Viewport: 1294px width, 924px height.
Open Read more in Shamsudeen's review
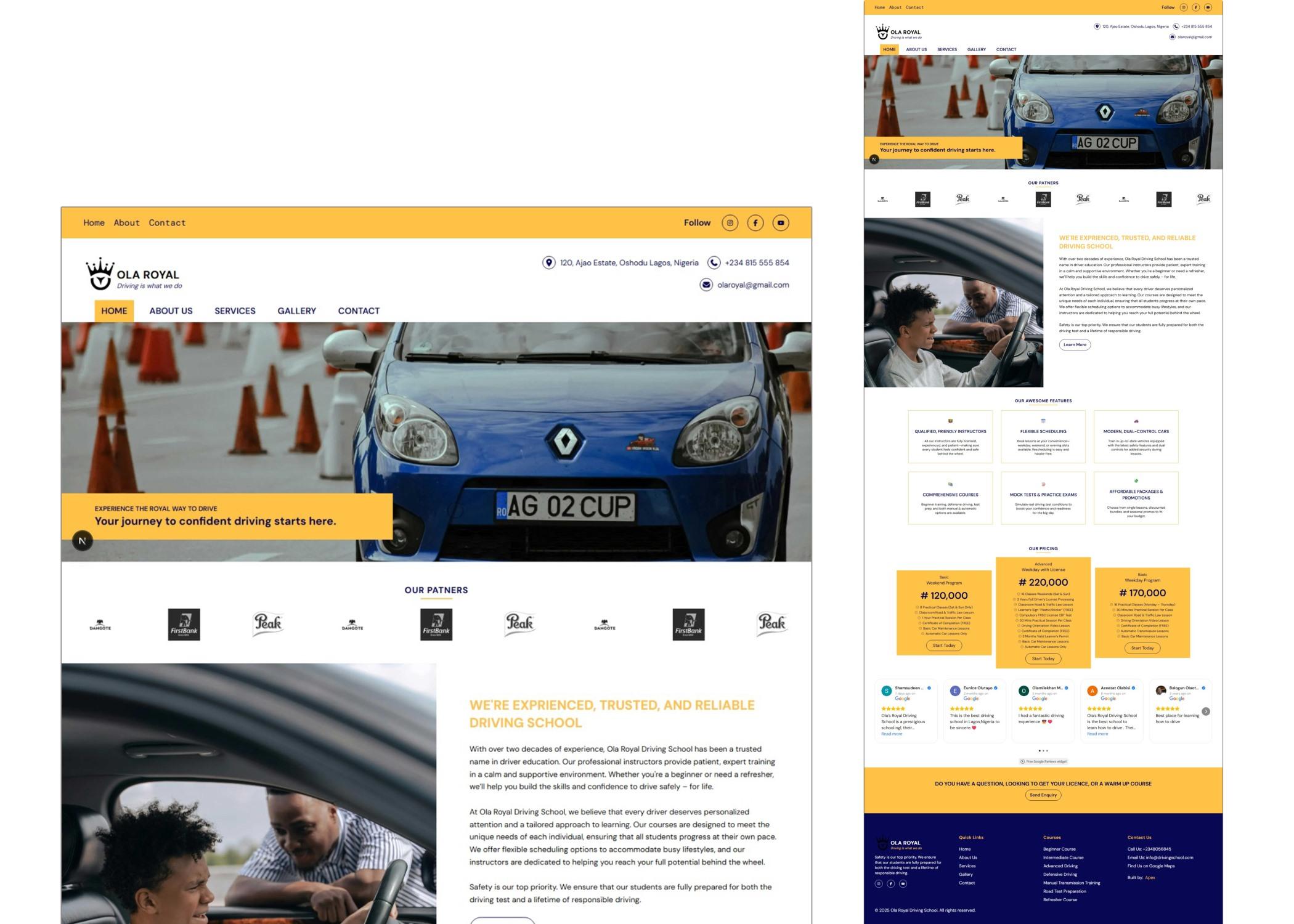click(x=892, y=734)
